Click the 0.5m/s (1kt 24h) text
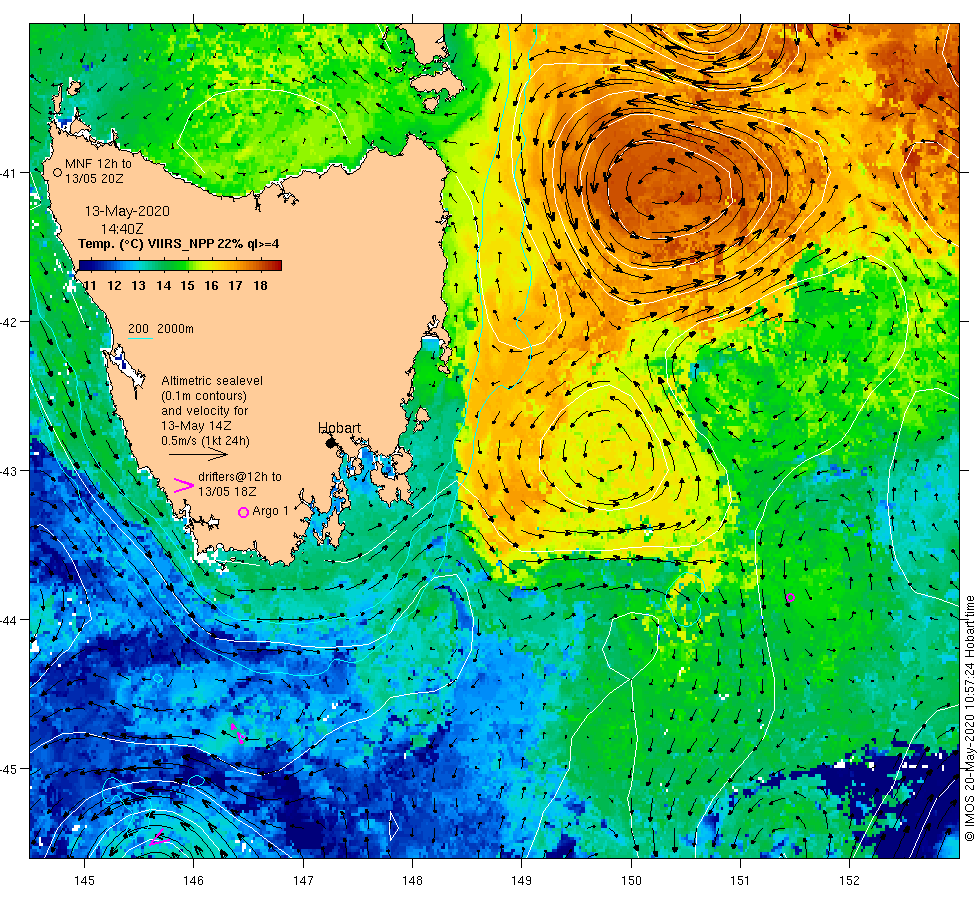The image size is (980, 900). pos(206,441)
